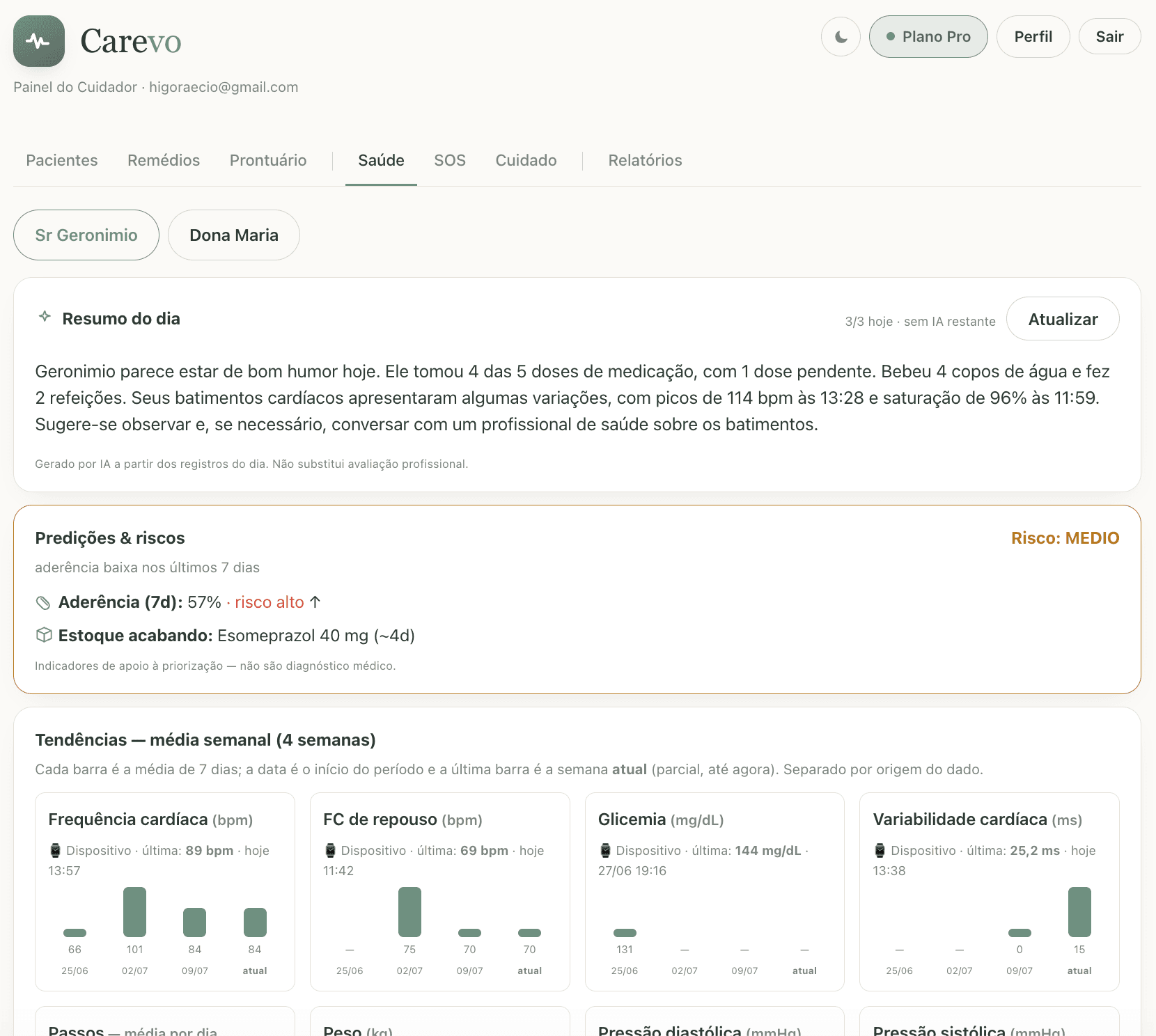The width and height of the screenshot is (1156, 1036).
Task: Click the pill icon next to Aderência
Action: tap(43, 603)
